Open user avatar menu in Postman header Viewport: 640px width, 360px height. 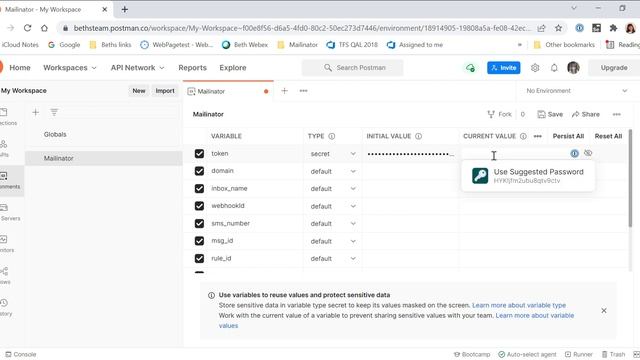coord(573,68)
